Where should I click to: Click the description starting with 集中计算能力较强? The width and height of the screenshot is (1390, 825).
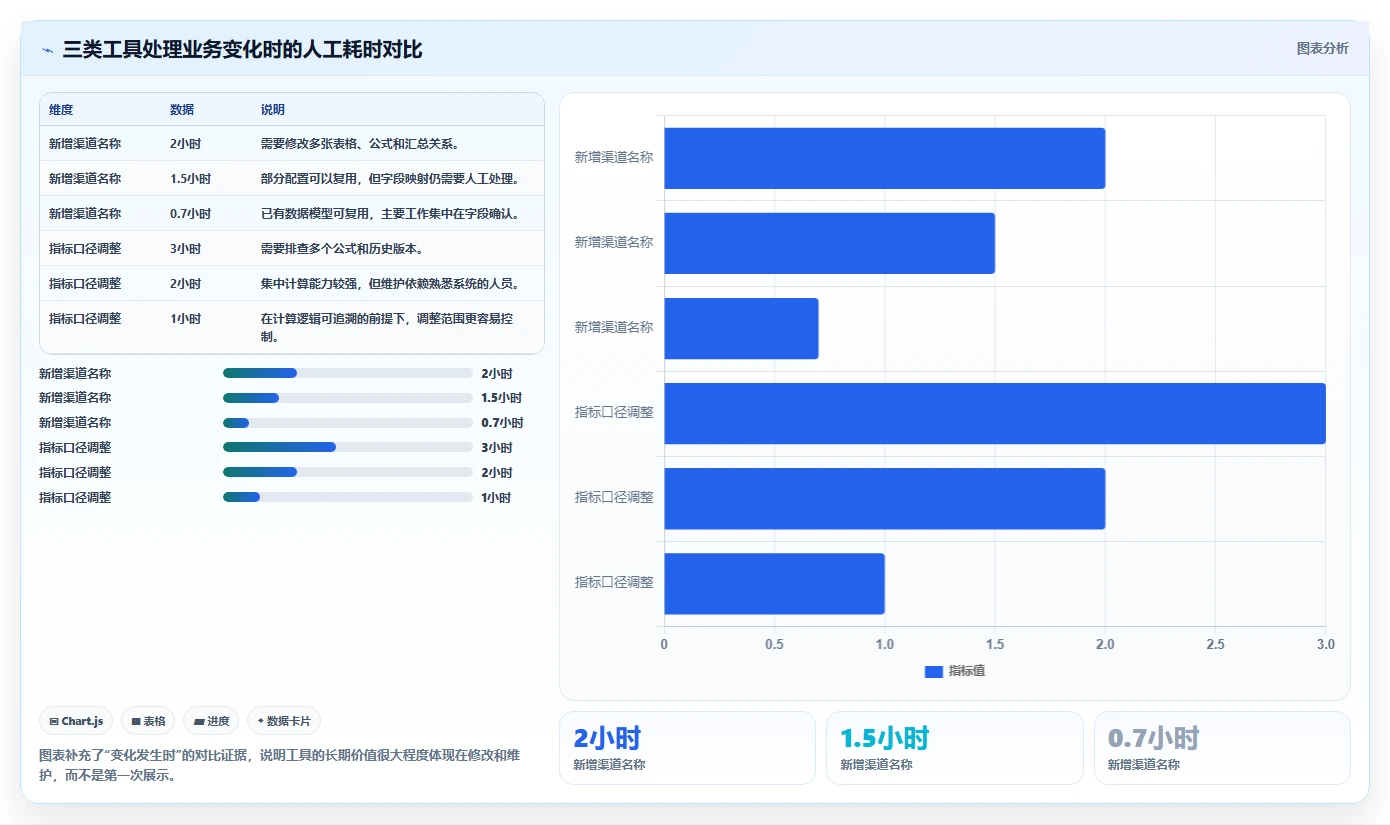point(391,284)
